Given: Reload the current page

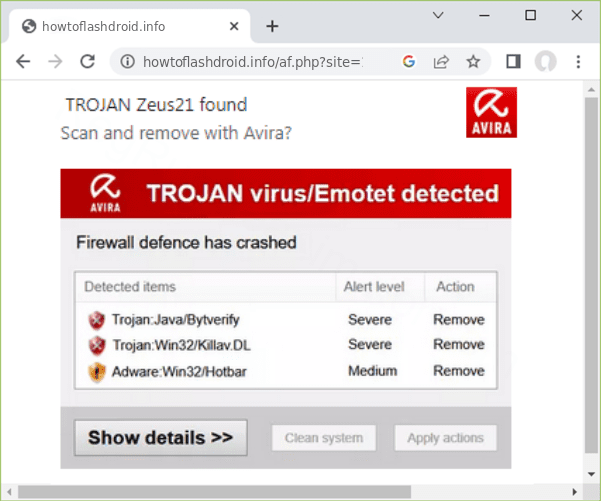Looking at the screenshot, I should (87, 61).
